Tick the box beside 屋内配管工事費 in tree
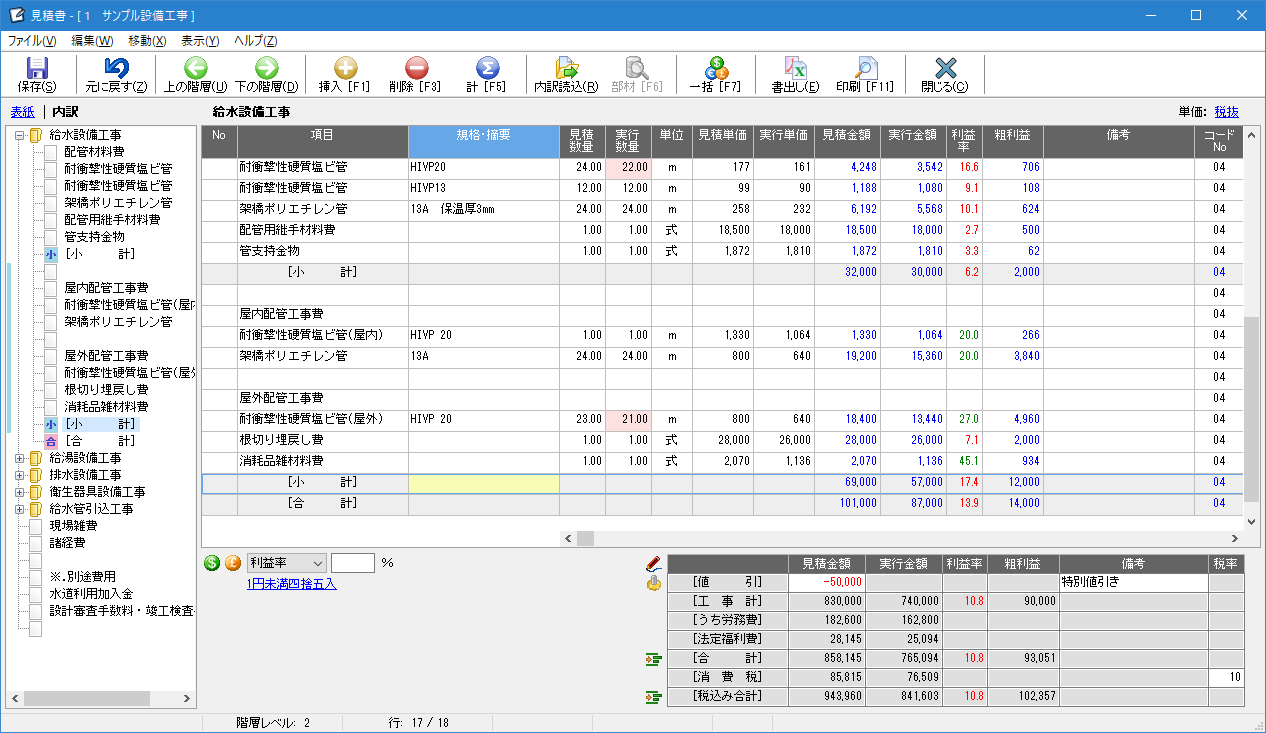Image resolution: width=1266 pixels, height=733 pixels. 51,288
